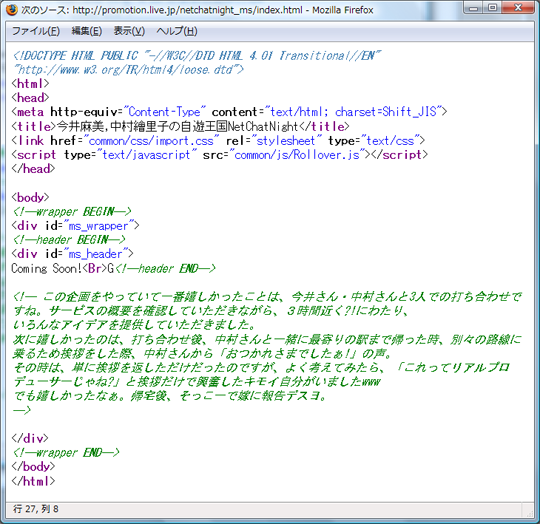
Task: Click the closing </head> tag
Action: click(x=33, y=169)
